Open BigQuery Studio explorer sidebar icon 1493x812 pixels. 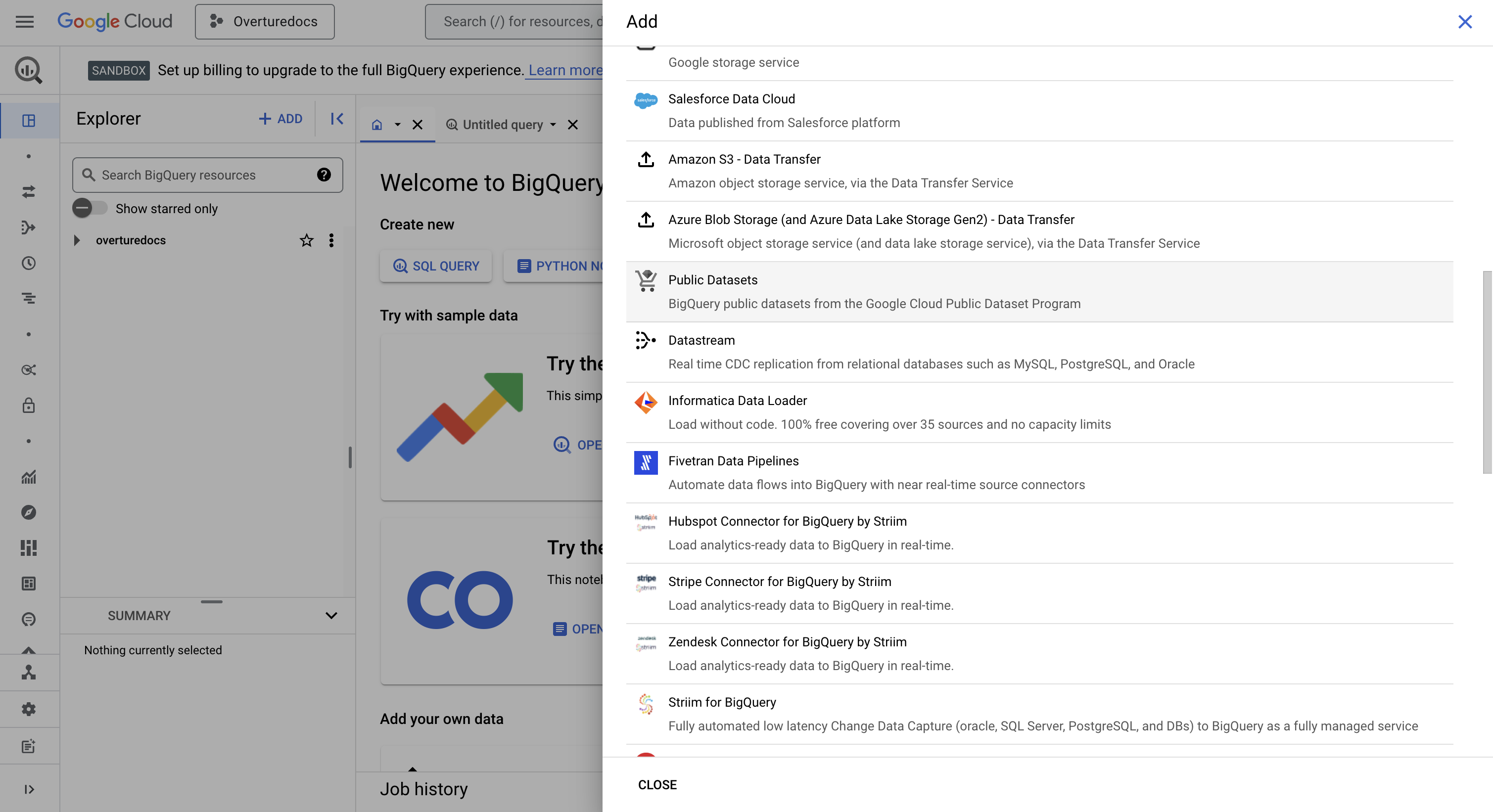click(x=28, y=121)
